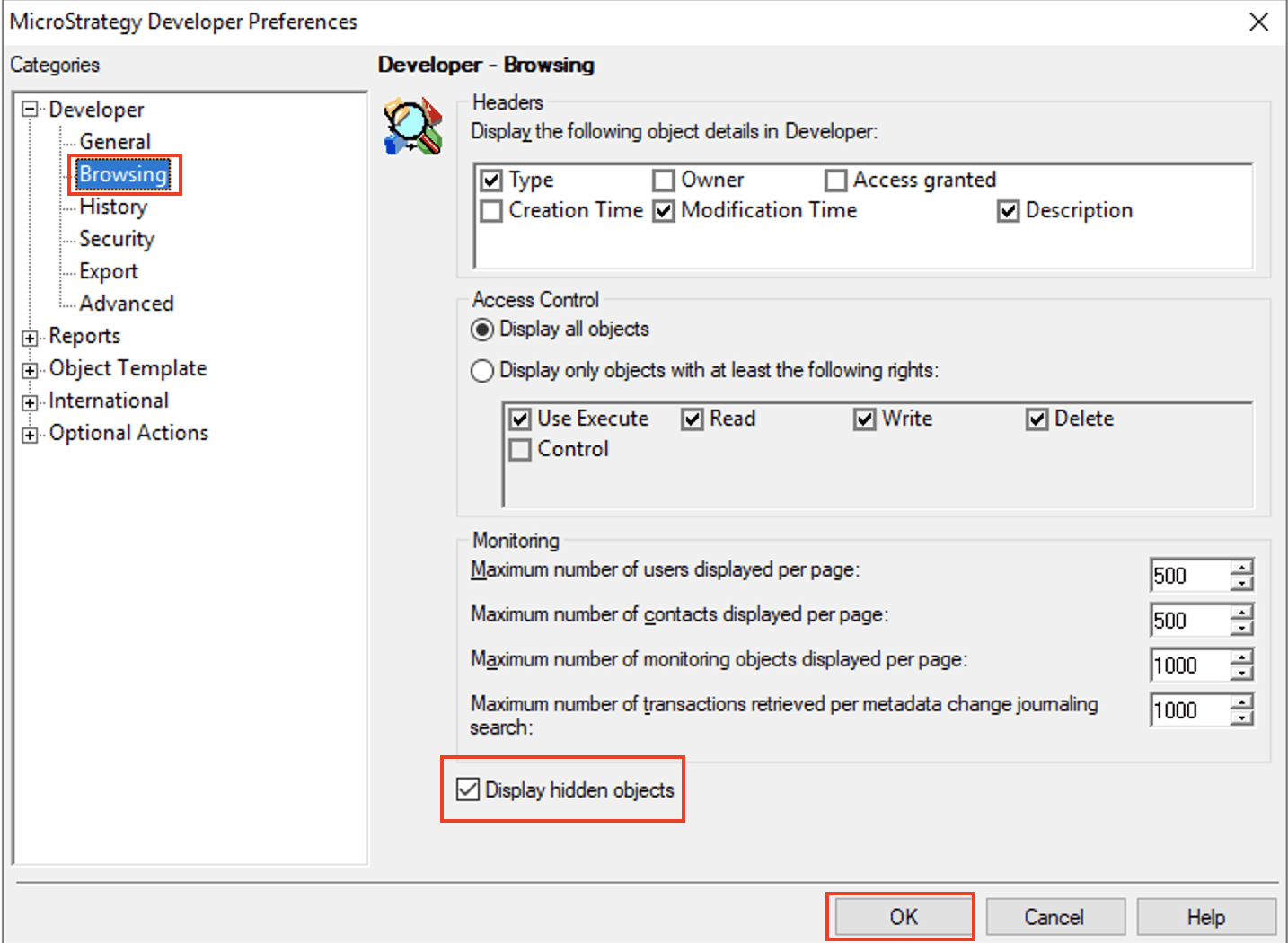Open the History preferences category
1288x943 pixels.
pos(113,207)
